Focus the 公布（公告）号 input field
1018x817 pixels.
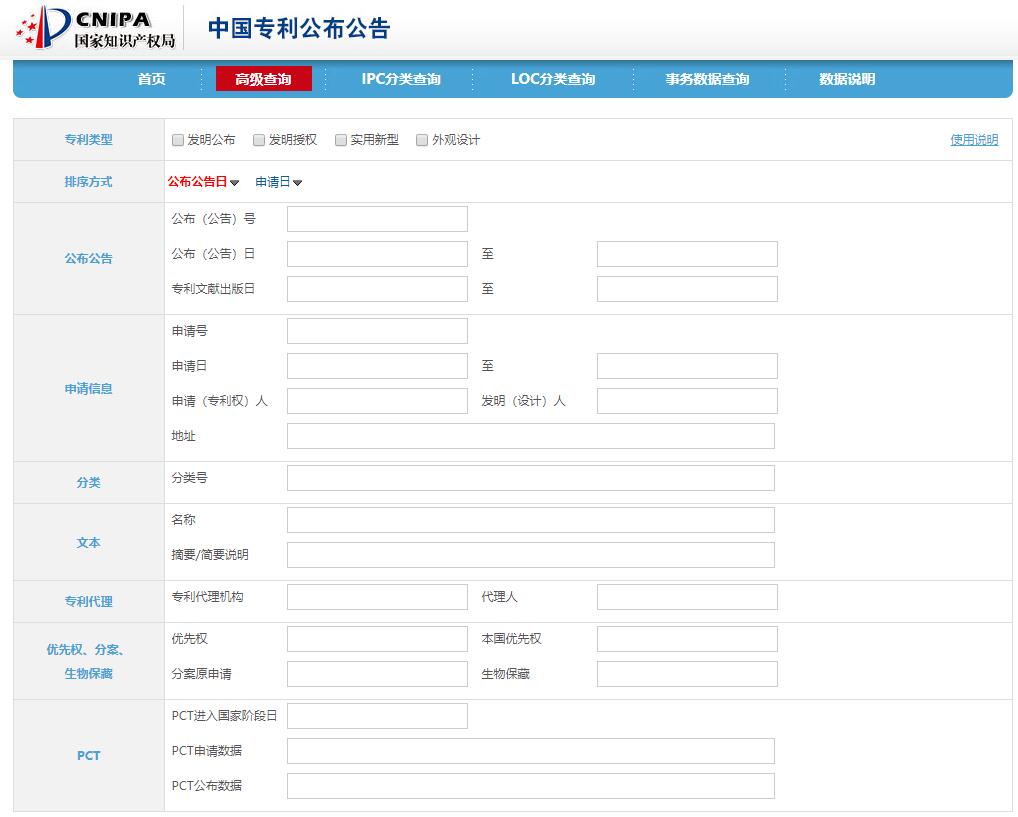pyautogui.click(x=377, y=219)
